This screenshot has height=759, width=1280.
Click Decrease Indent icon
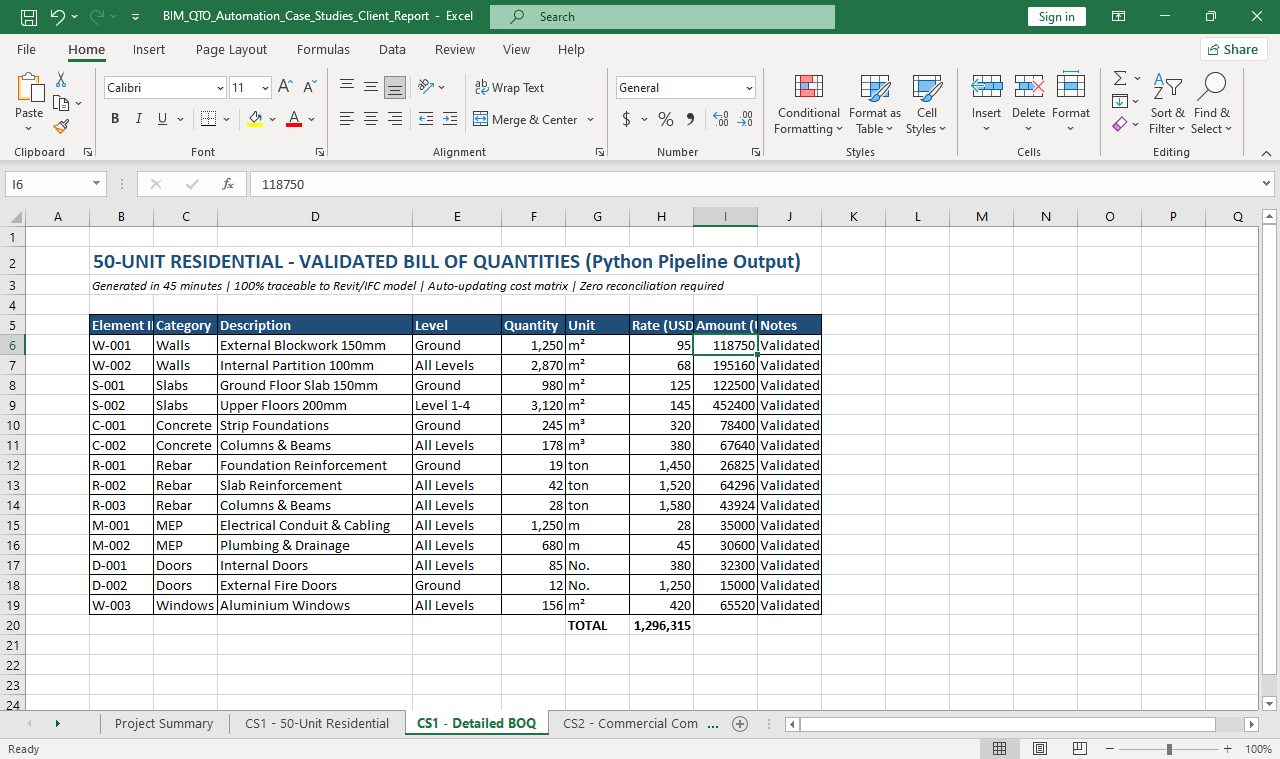tap(426, 119)
